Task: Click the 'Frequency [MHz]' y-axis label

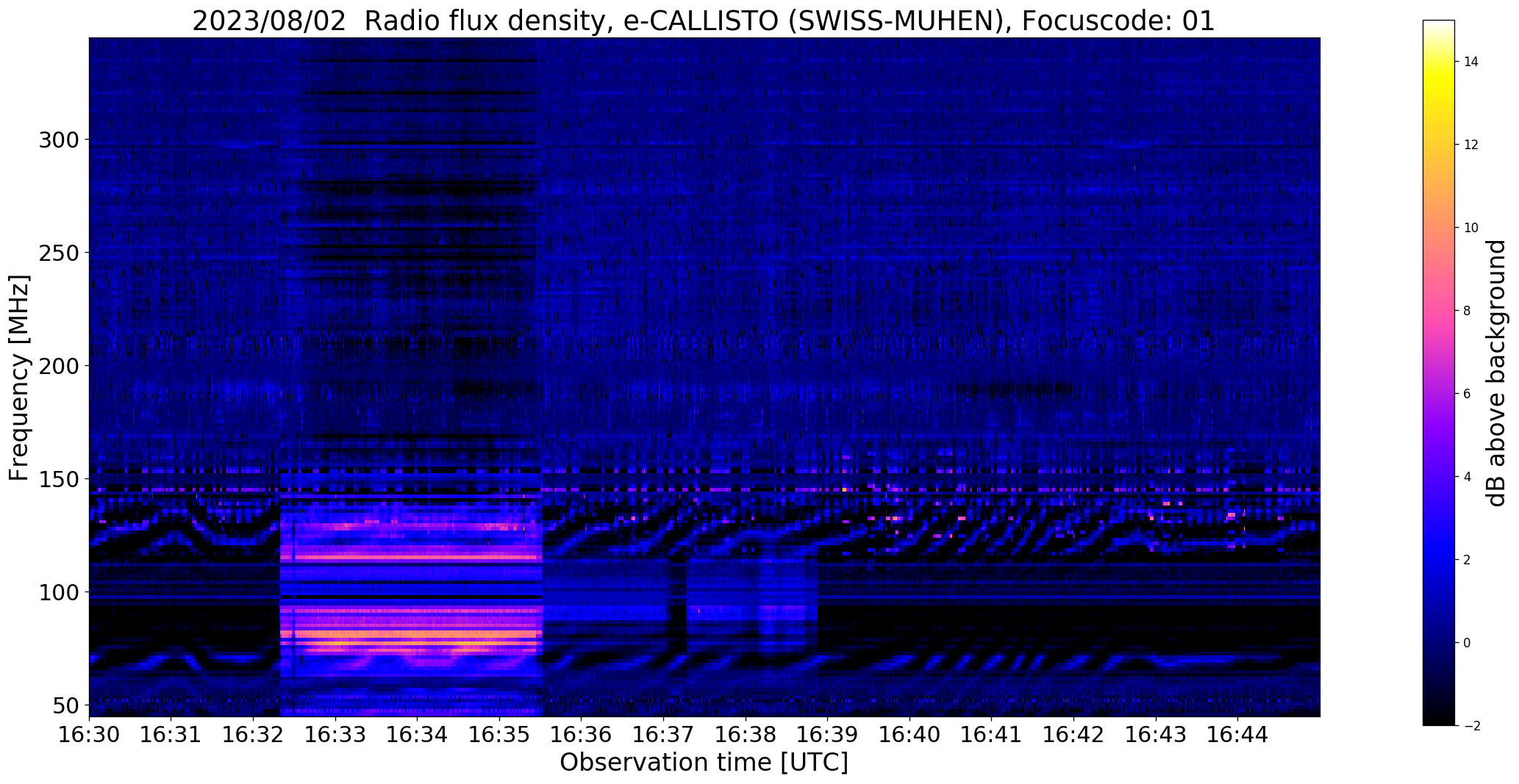Action: coord(19,378)
